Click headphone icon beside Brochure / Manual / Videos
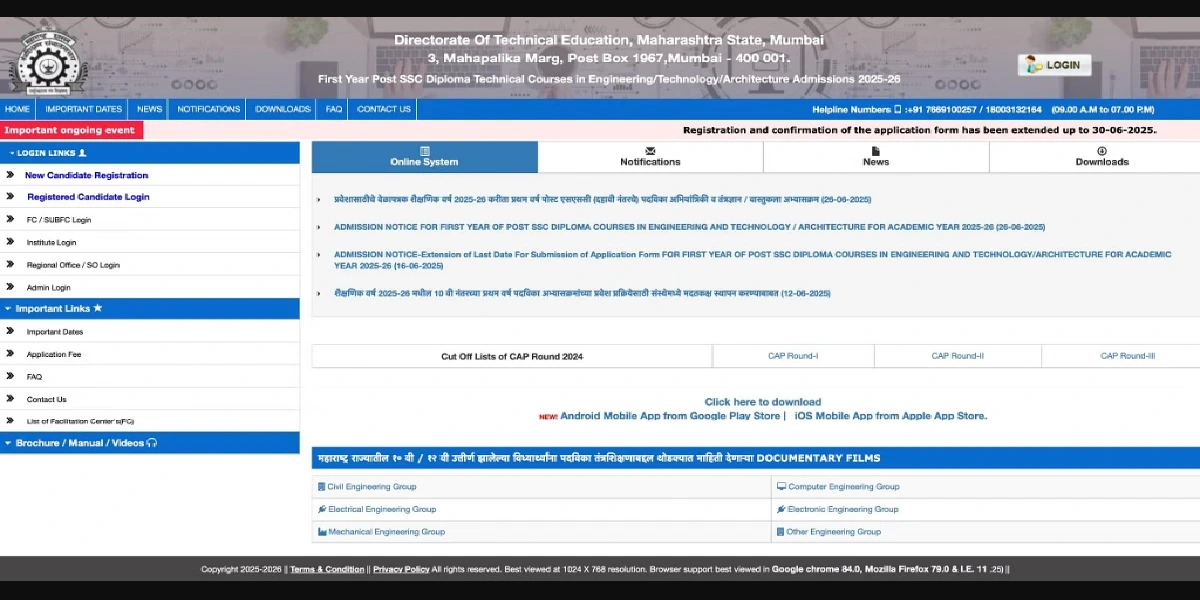Image resolution: width=1200 pixels, height=605 pixels. pos(152,443)
